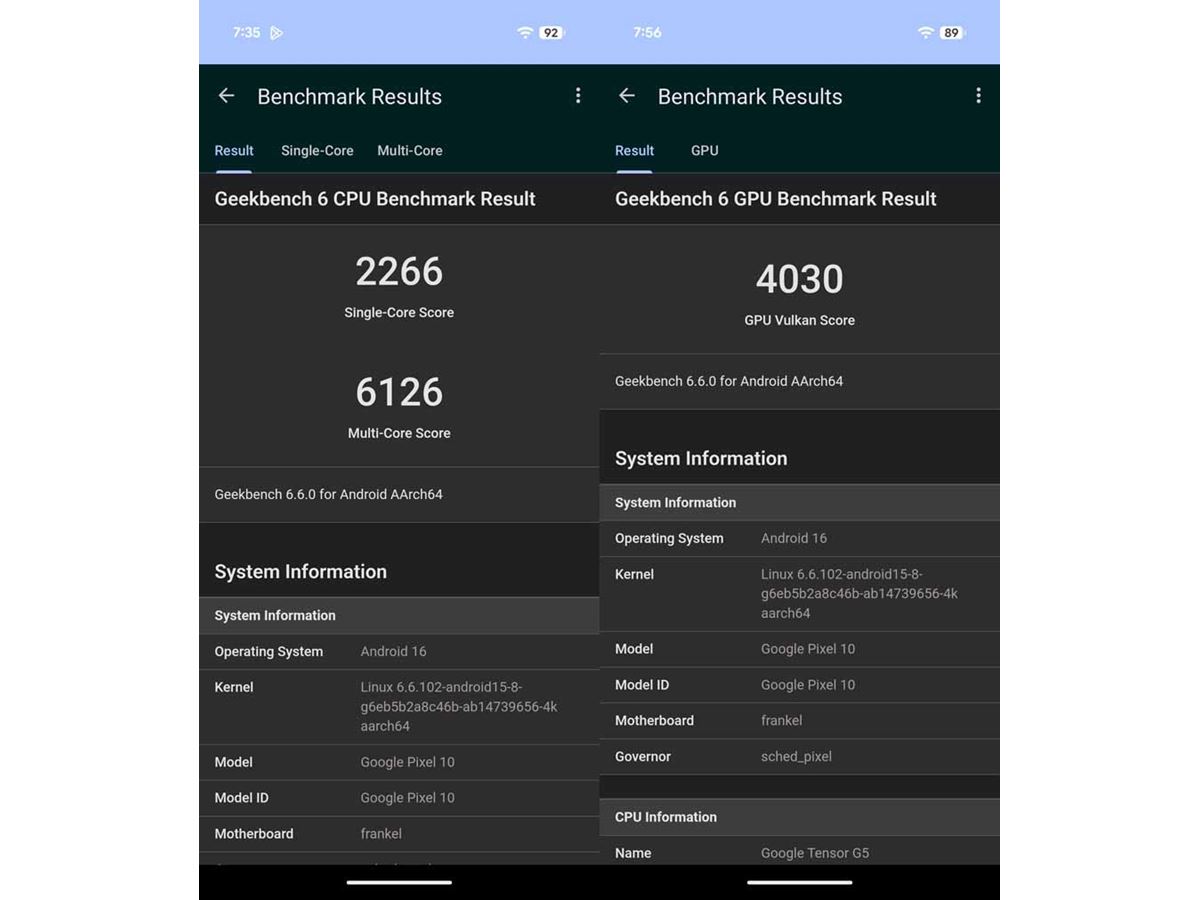
Task: Switch to the Single-Core tab
Action: tap(317, 151)
